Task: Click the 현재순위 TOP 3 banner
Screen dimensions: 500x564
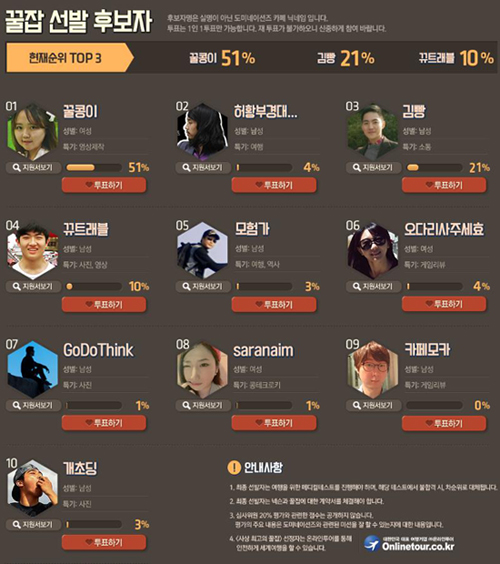Action: point(70,58)
